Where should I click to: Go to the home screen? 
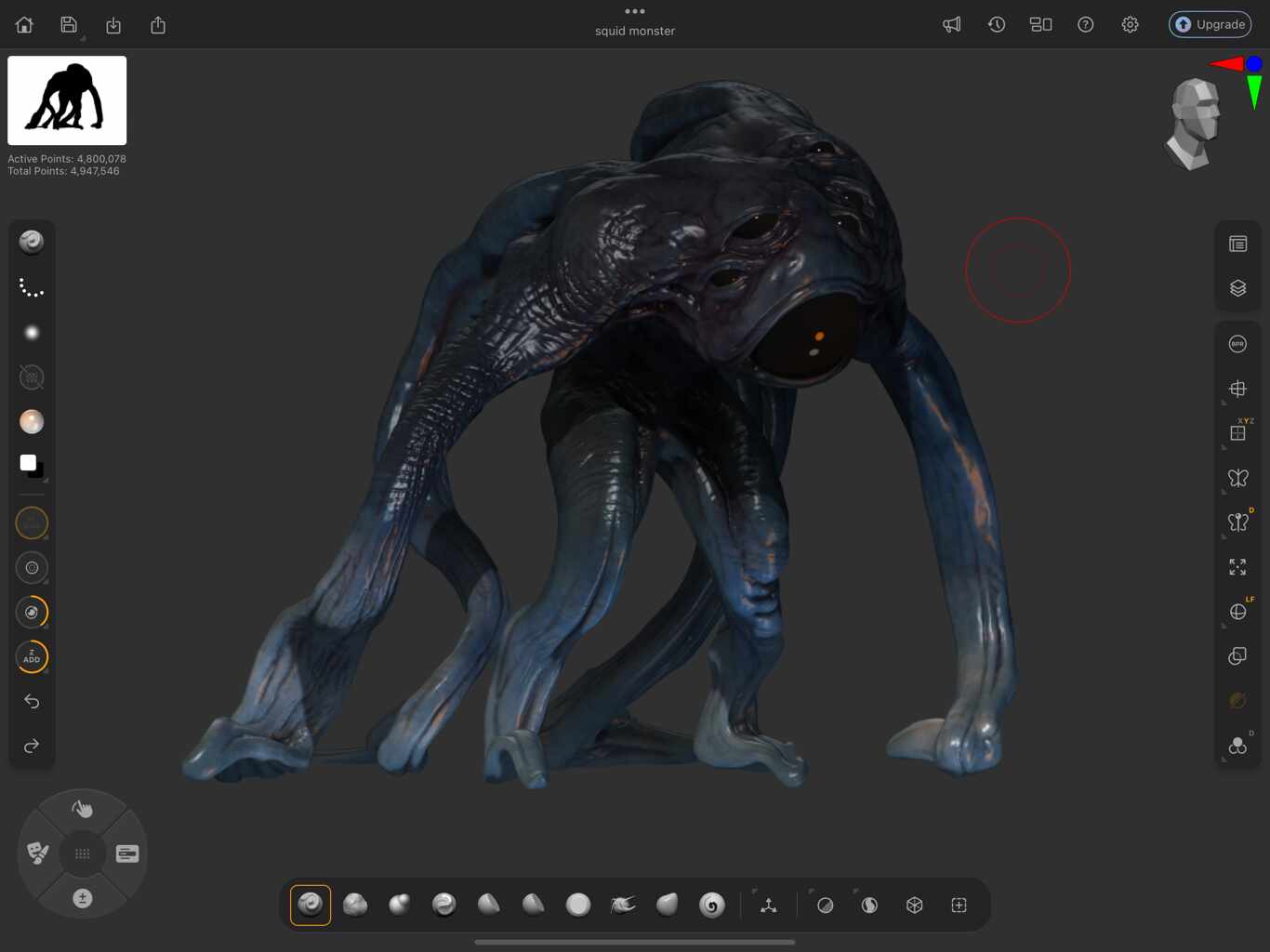[x=24, y=25]
